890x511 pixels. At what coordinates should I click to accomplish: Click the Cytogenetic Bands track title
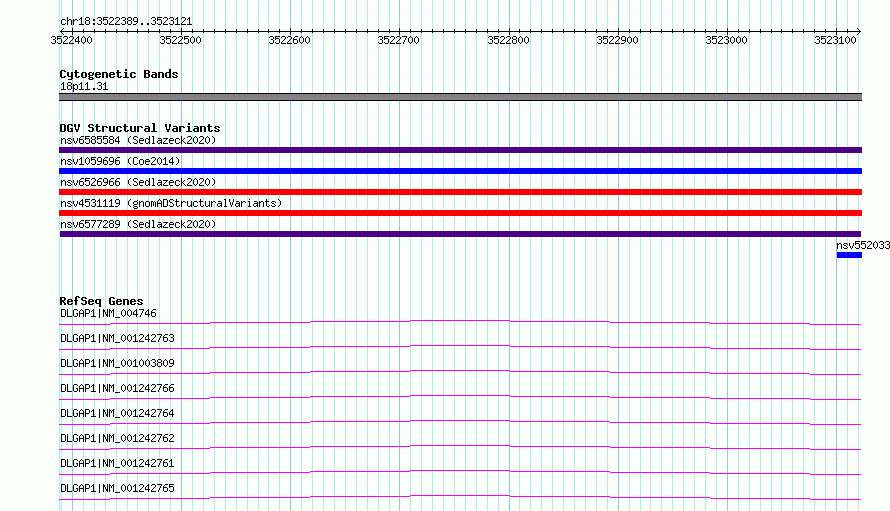tap(119, 74)
